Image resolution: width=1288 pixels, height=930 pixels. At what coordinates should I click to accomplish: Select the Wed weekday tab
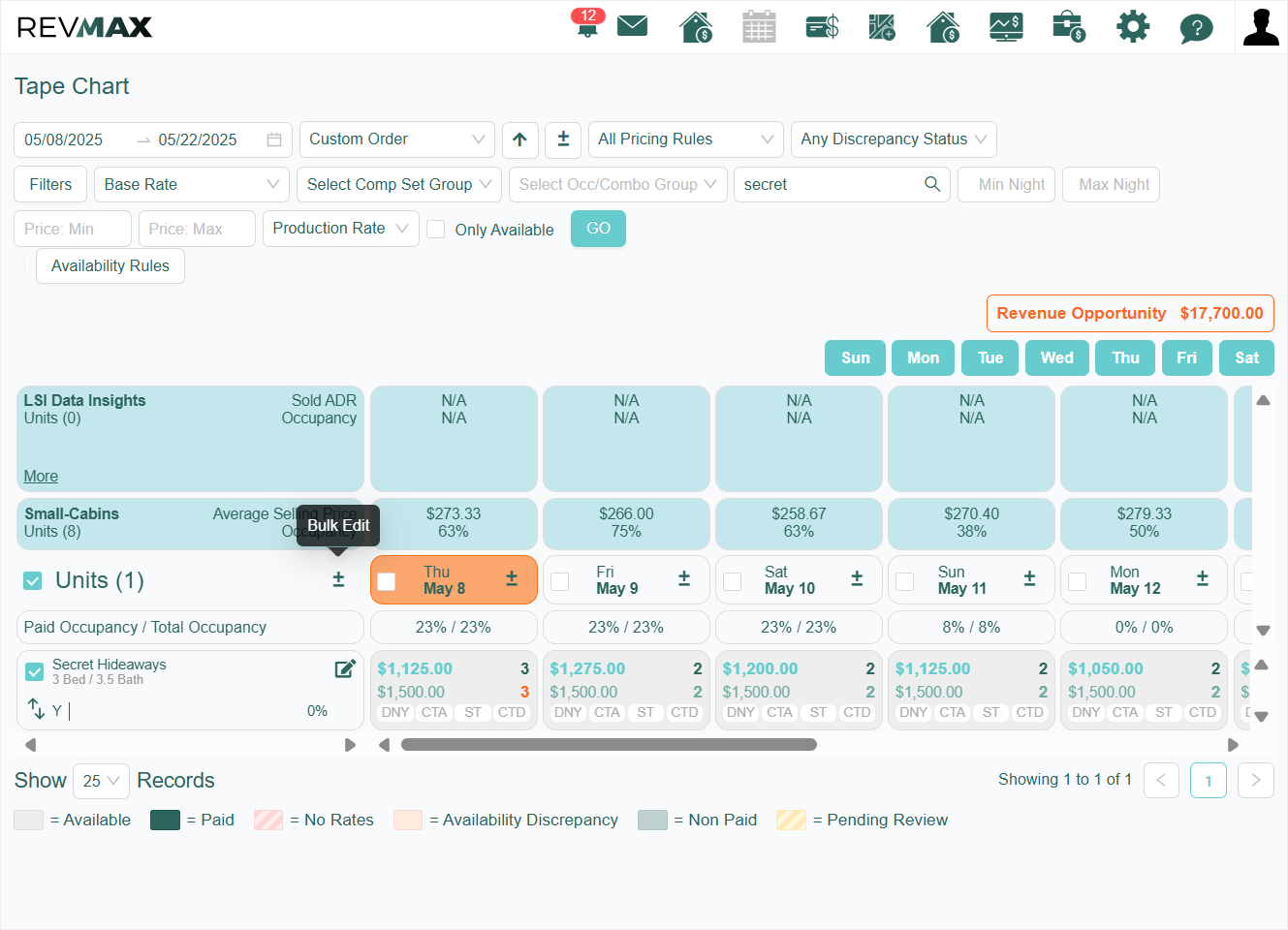click(1057, 357)
